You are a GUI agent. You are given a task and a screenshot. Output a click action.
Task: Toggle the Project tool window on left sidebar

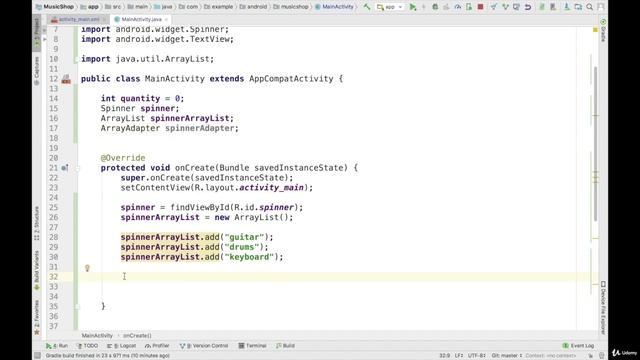(37, 32)
